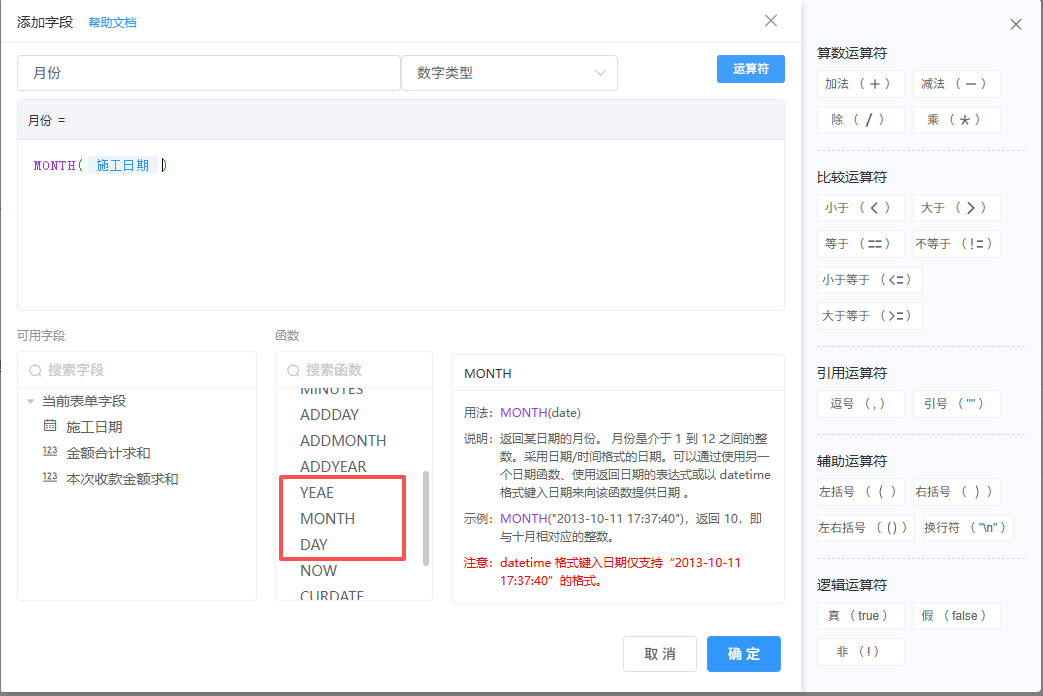Select the ADDMONTH function

(x=342, y=440)
